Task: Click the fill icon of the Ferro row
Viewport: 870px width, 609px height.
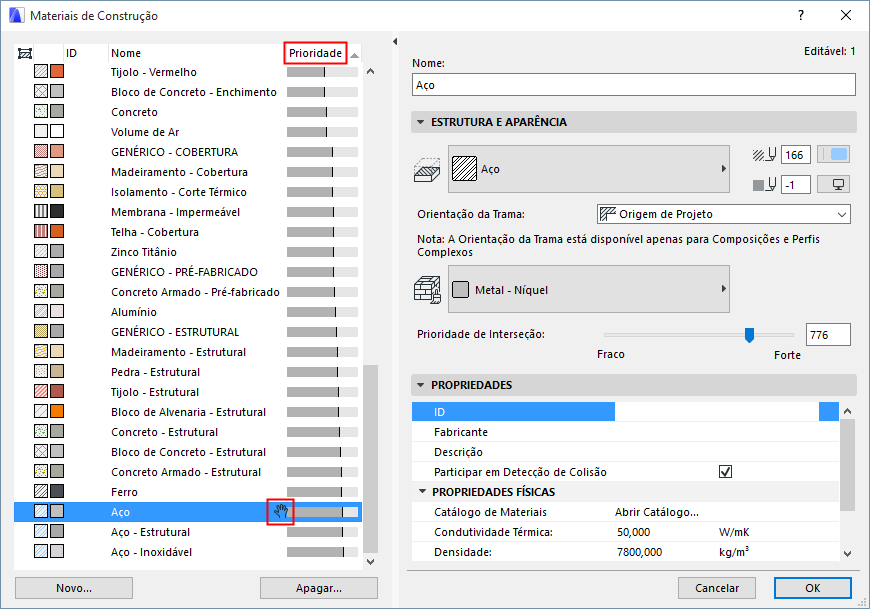Action: click(x=41, y=491)
